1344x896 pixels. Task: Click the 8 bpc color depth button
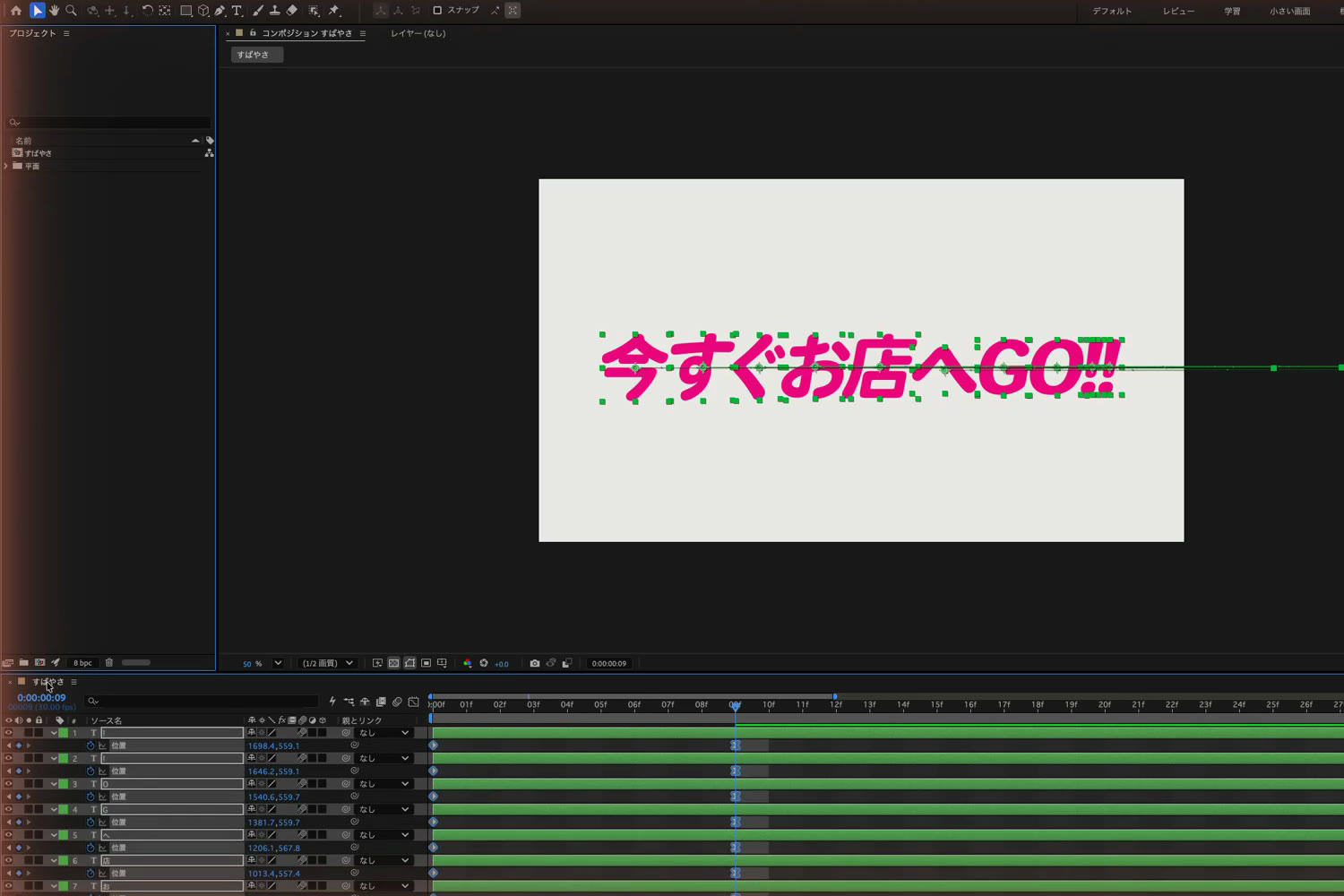click(82, 663)
